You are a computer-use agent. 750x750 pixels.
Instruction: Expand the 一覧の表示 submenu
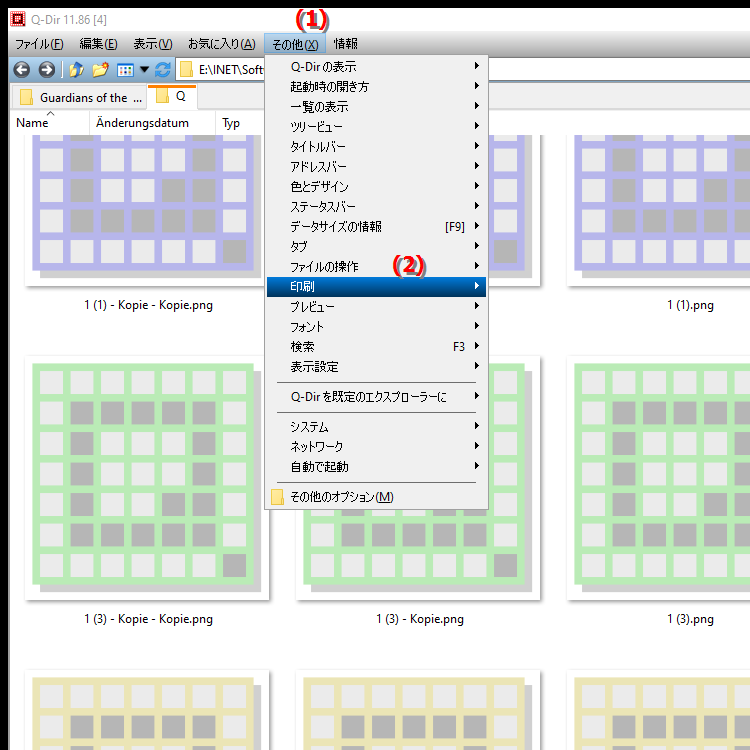point(376,106)
